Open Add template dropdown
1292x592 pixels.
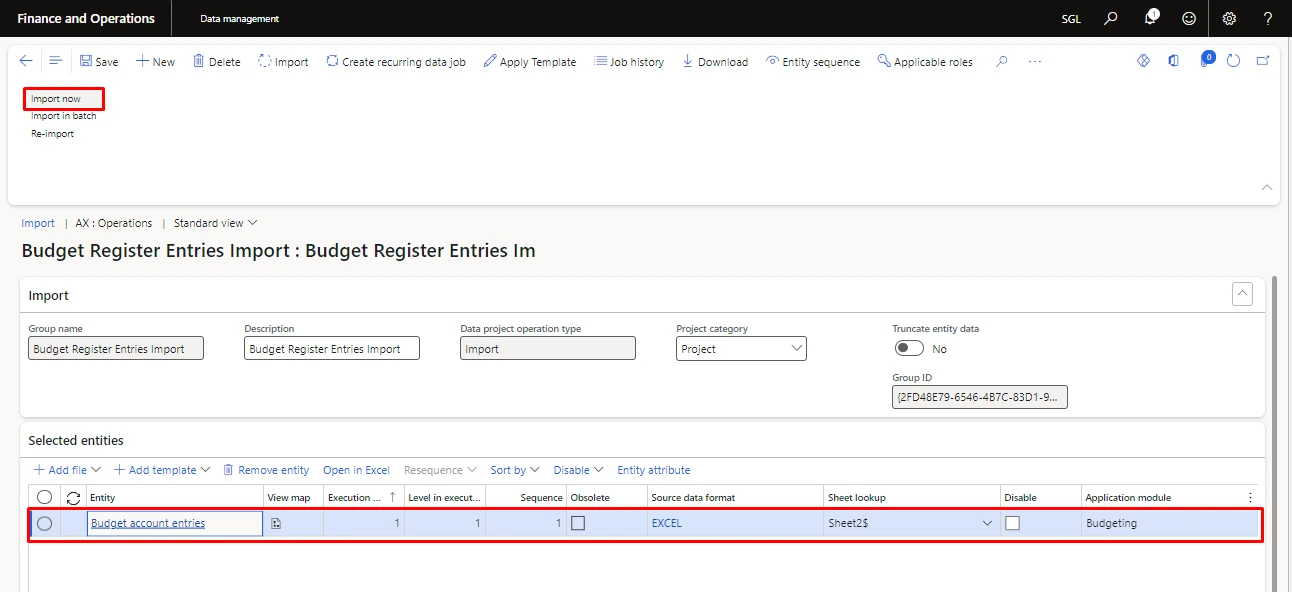pos(162,470)
